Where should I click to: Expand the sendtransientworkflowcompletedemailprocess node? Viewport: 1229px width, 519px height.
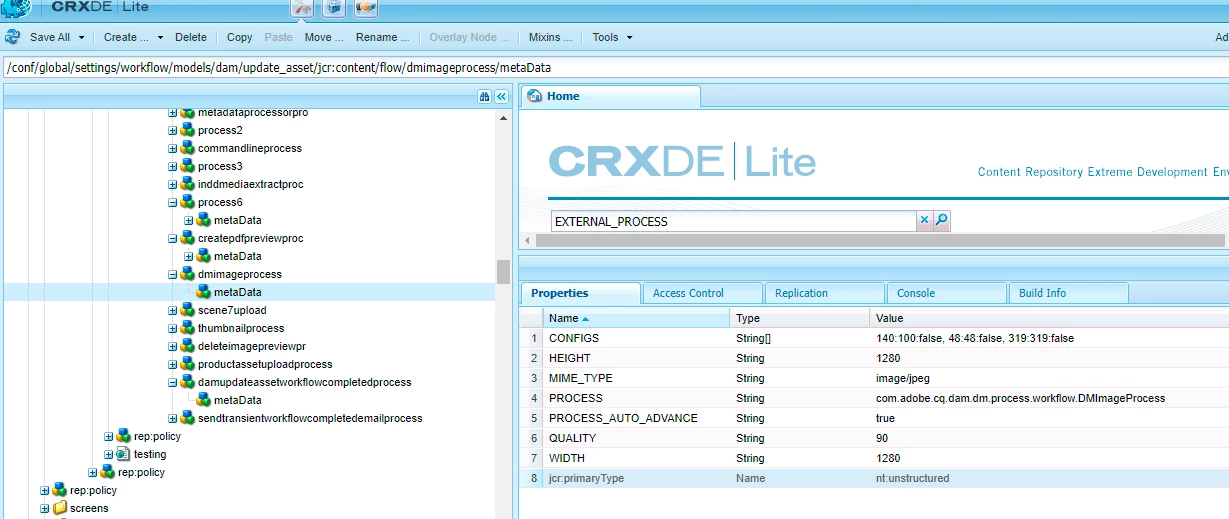click(x=172, y=418)
